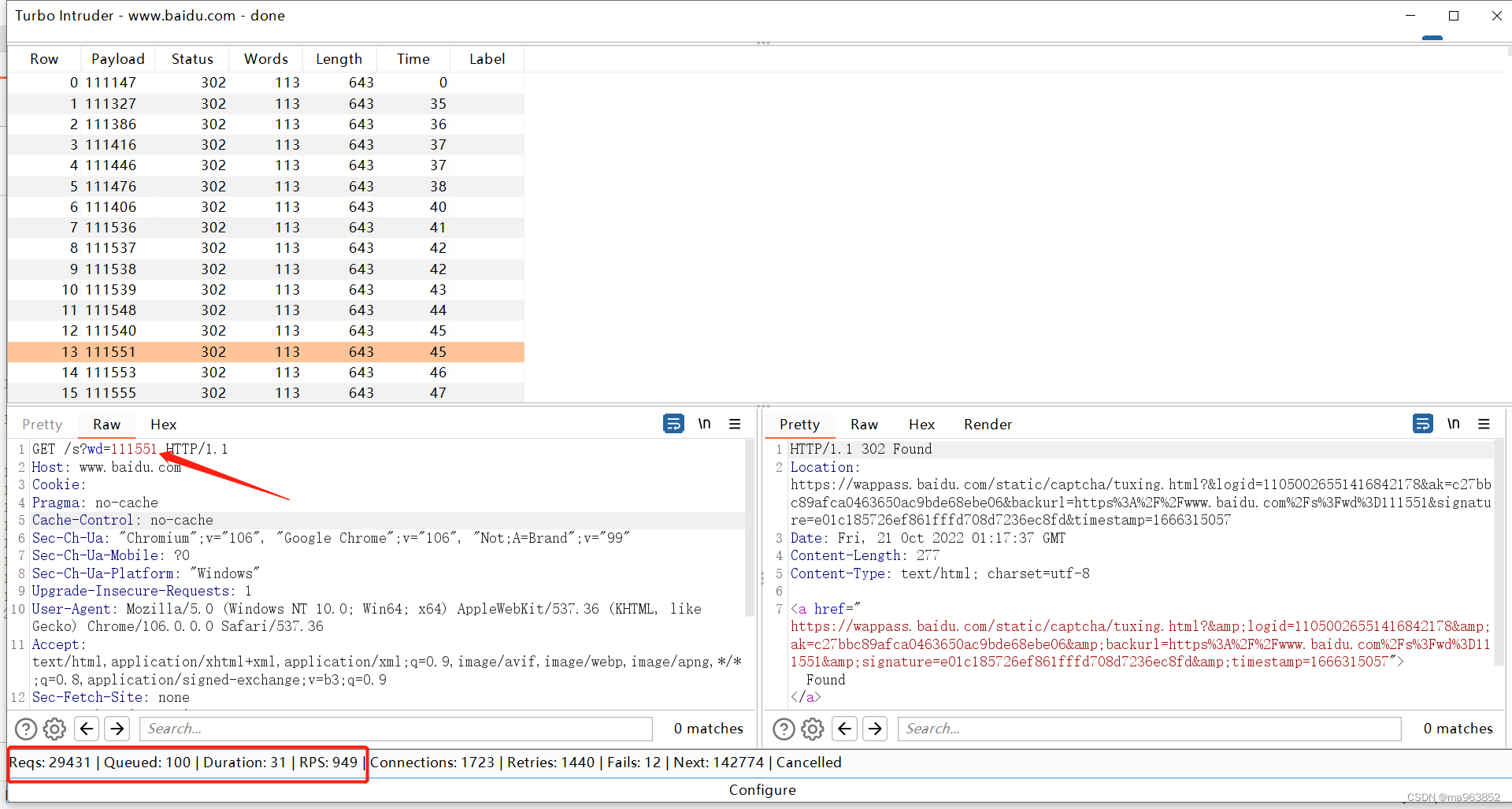Select result row with payload 111540
The height and width of the screenshot is (809, 1512).
(266, 331)
